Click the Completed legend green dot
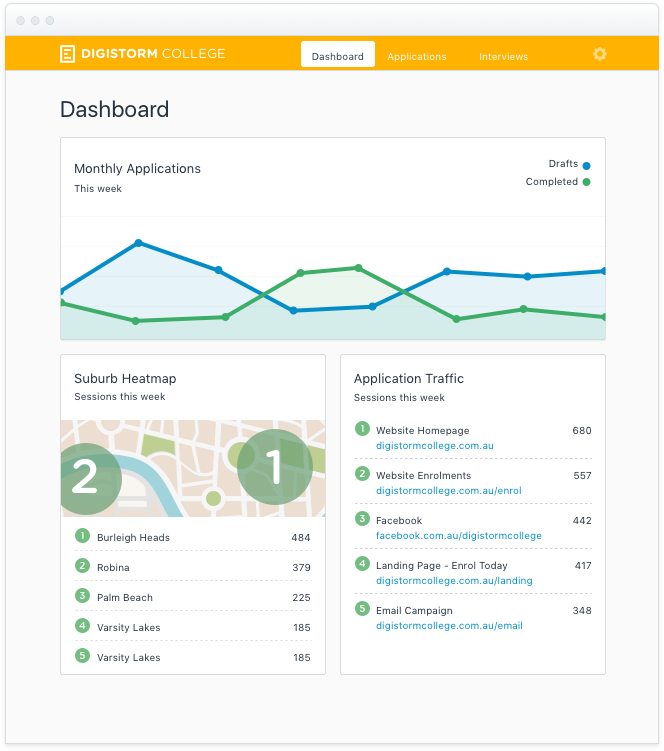The height and width of the screenshot is (751, 664). [586, 182]
